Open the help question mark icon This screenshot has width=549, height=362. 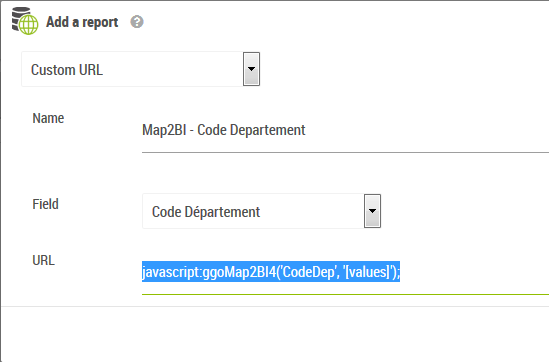137,22
